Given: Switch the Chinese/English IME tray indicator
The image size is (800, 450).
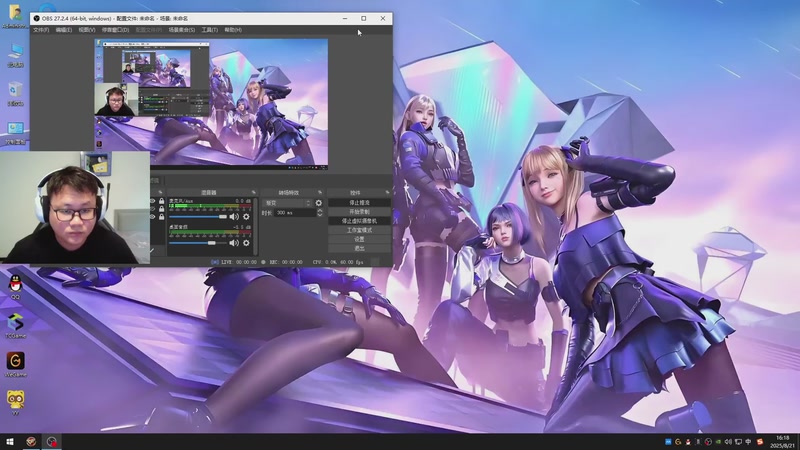Looking at the screenshot, I should coord(748,442).
